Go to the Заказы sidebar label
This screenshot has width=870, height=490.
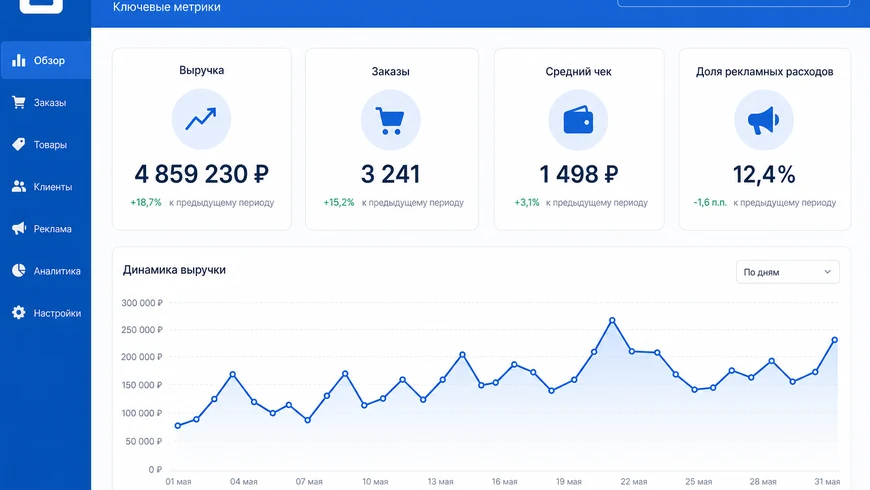click(50, 103)
